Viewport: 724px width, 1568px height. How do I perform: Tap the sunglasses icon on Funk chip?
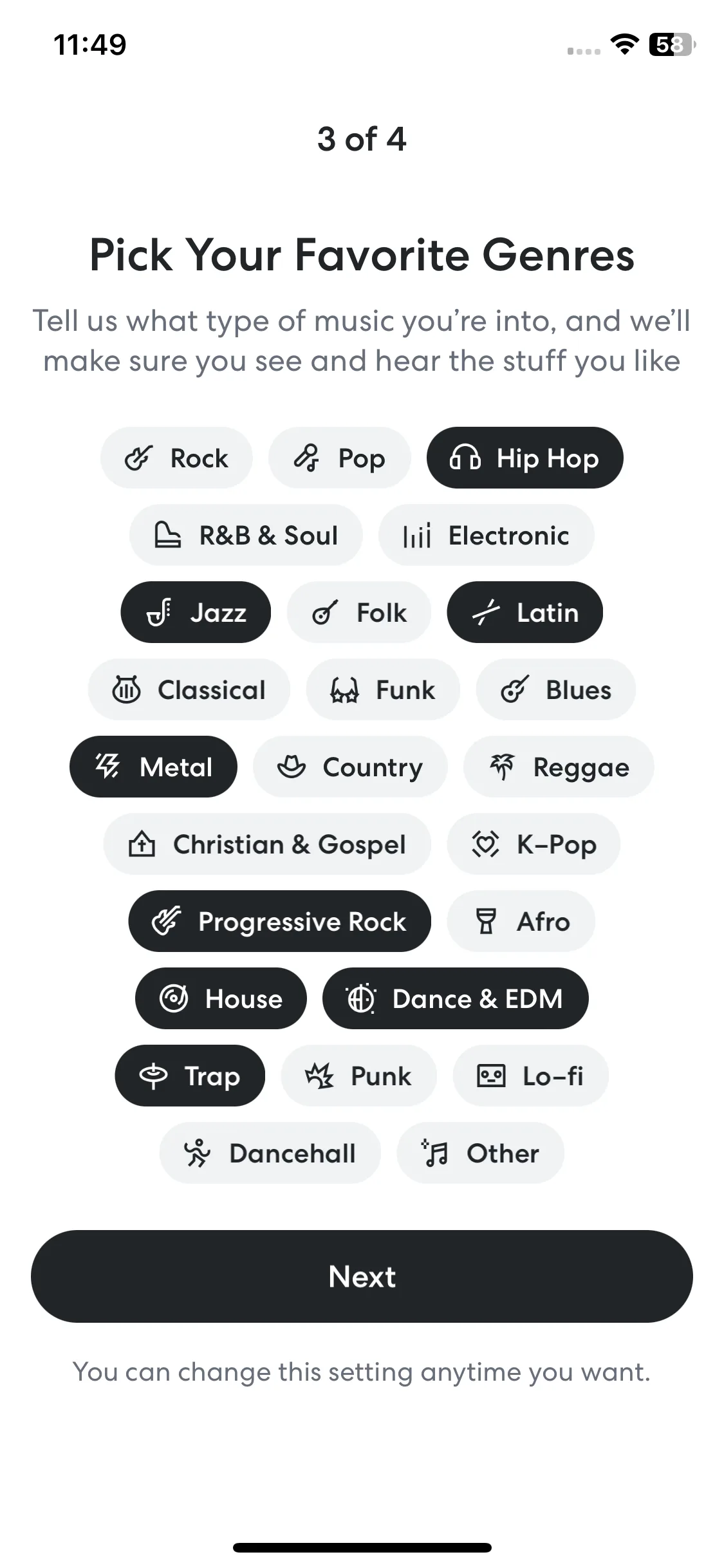coord(344,690)
